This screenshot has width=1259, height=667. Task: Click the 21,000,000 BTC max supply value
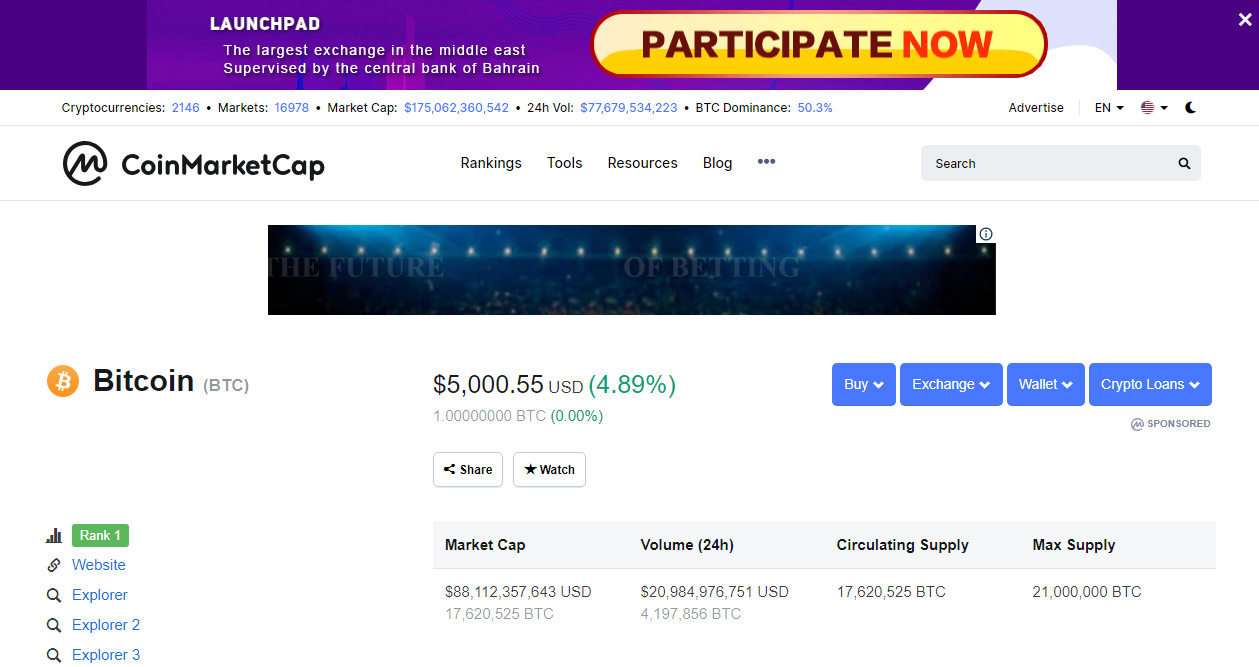[1087, 592]
